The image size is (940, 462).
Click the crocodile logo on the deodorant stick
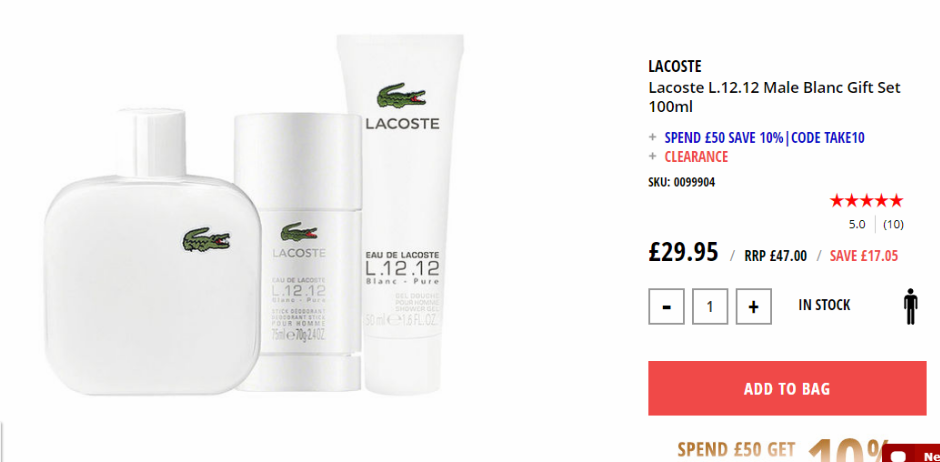click(x=299, y=232)
